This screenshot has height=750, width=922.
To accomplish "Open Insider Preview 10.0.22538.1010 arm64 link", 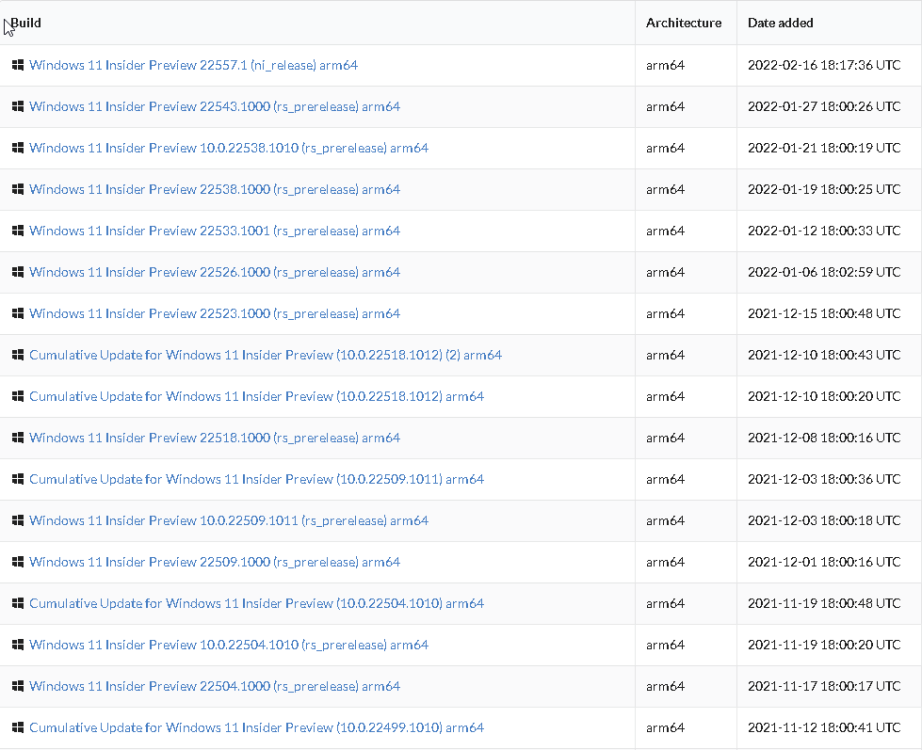I will point(229,148).
